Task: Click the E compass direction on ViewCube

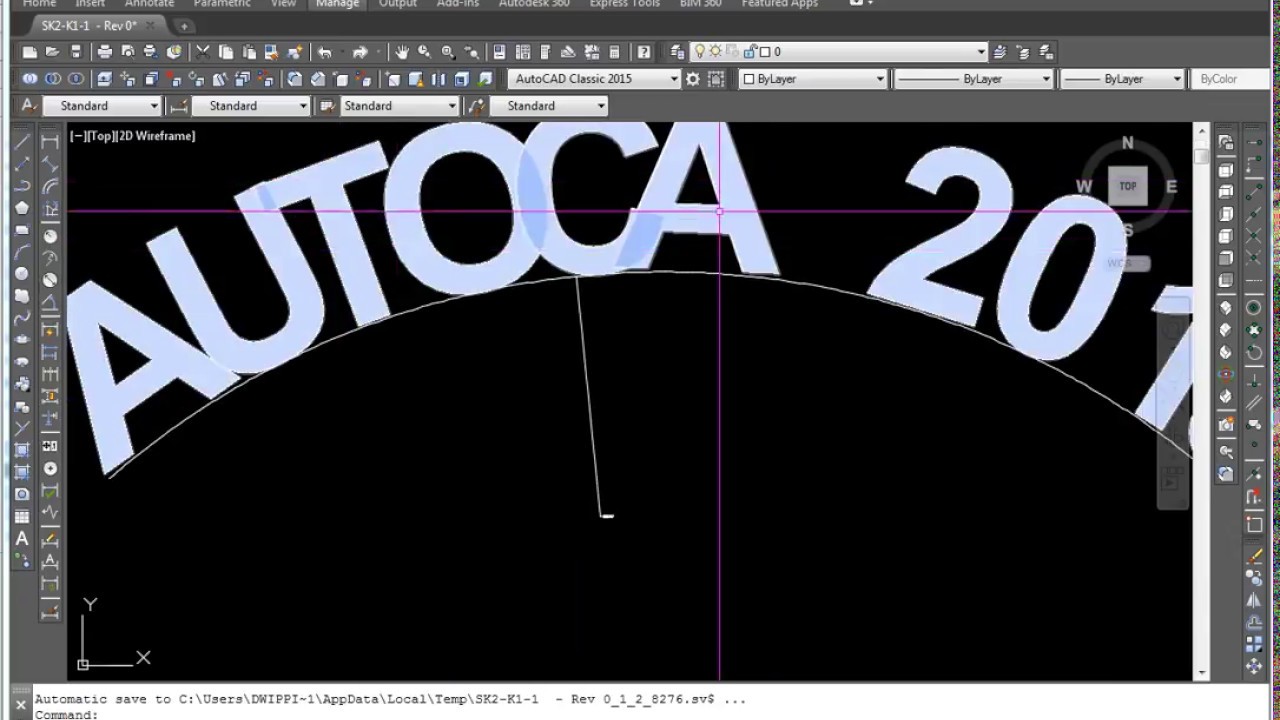Action: click(x=1171, y=186)
